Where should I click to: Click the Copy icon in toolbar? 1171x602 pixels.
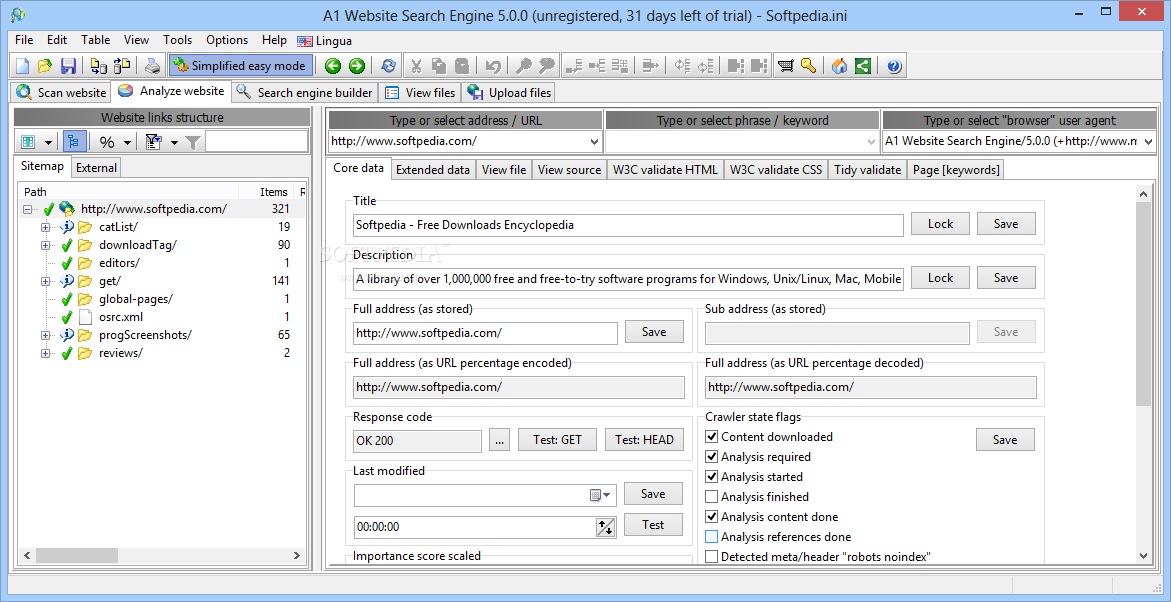439,66
